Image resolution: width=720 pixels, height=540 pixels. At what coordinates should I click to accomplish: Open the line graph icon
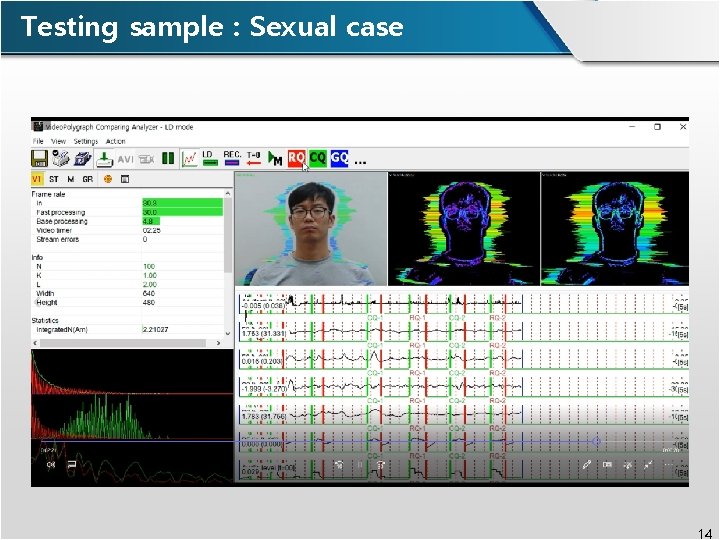[x=190, y=159]
